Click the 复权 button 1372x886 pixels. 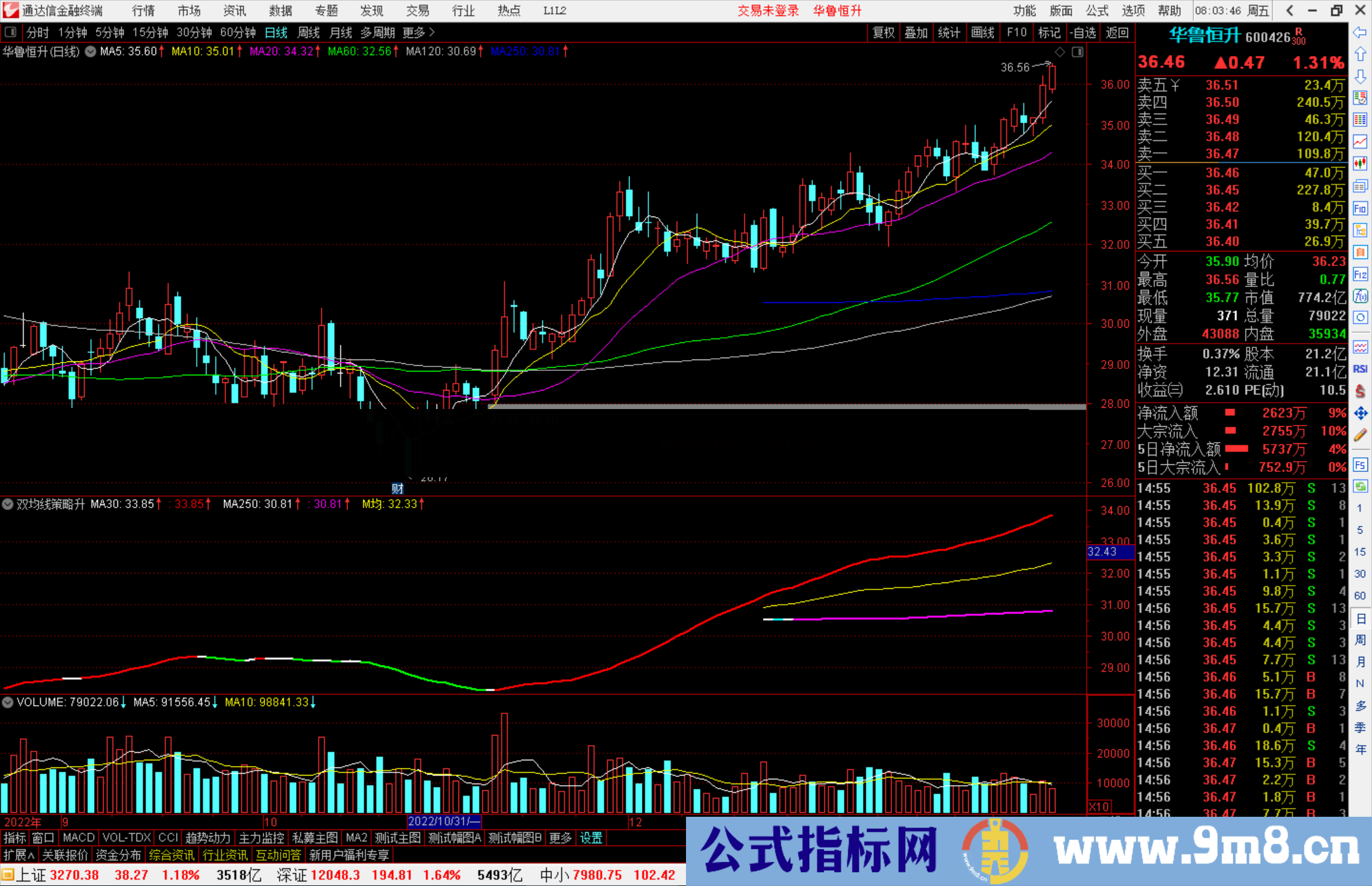[x=883, y=32]
